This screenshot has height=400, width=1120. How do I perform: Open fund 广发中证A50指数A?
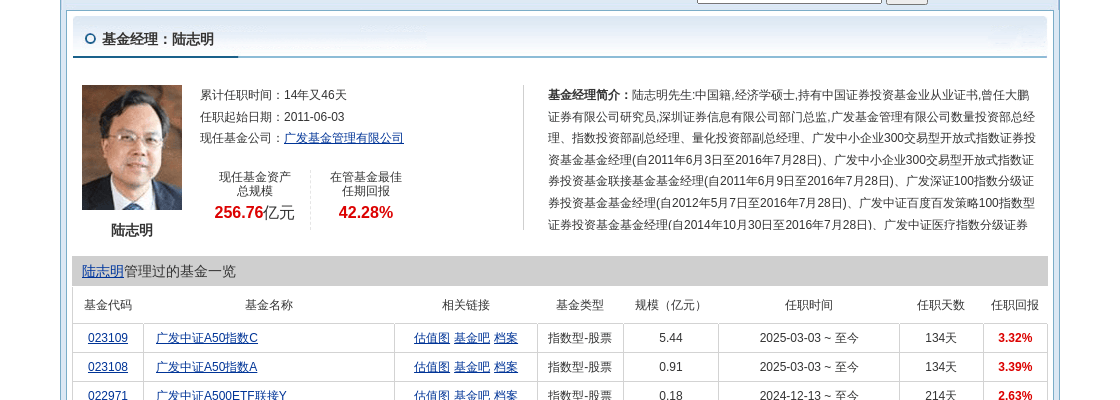206,367
